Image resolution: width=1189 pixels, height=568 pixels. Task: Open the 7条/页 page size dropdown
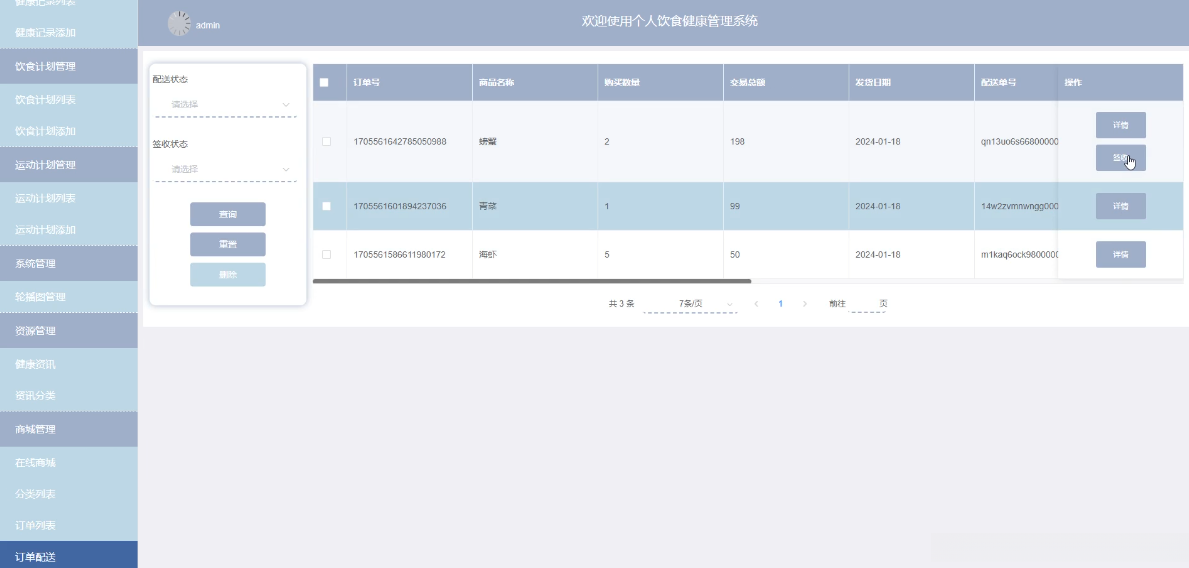click(x=690, y=304)
